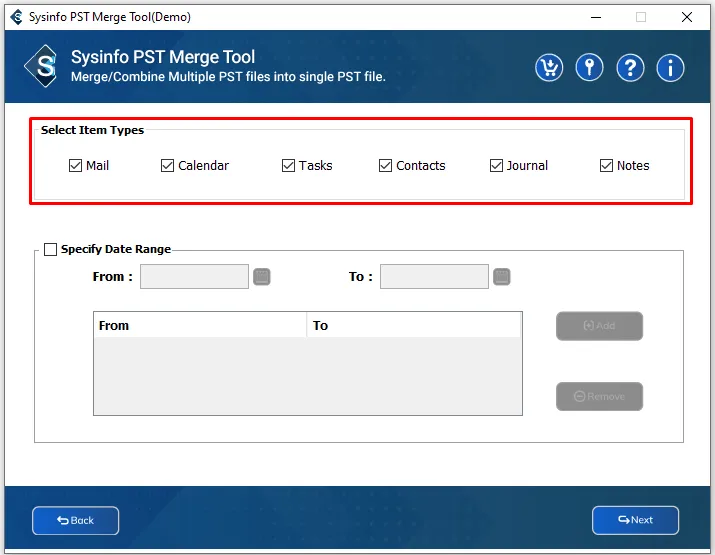Toggle the Calendar checkbox
This screenshot has width=715, height=555.
[168, 166]
